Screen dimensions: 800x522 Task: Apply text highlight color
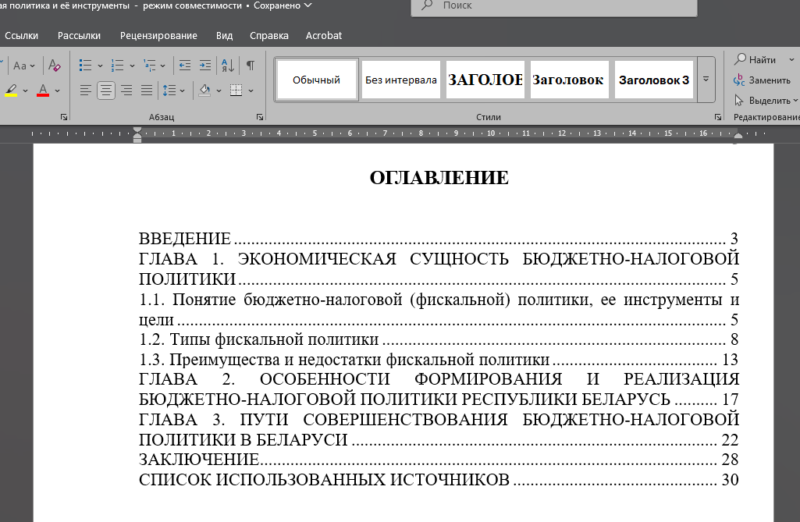(x=11, y=91)
